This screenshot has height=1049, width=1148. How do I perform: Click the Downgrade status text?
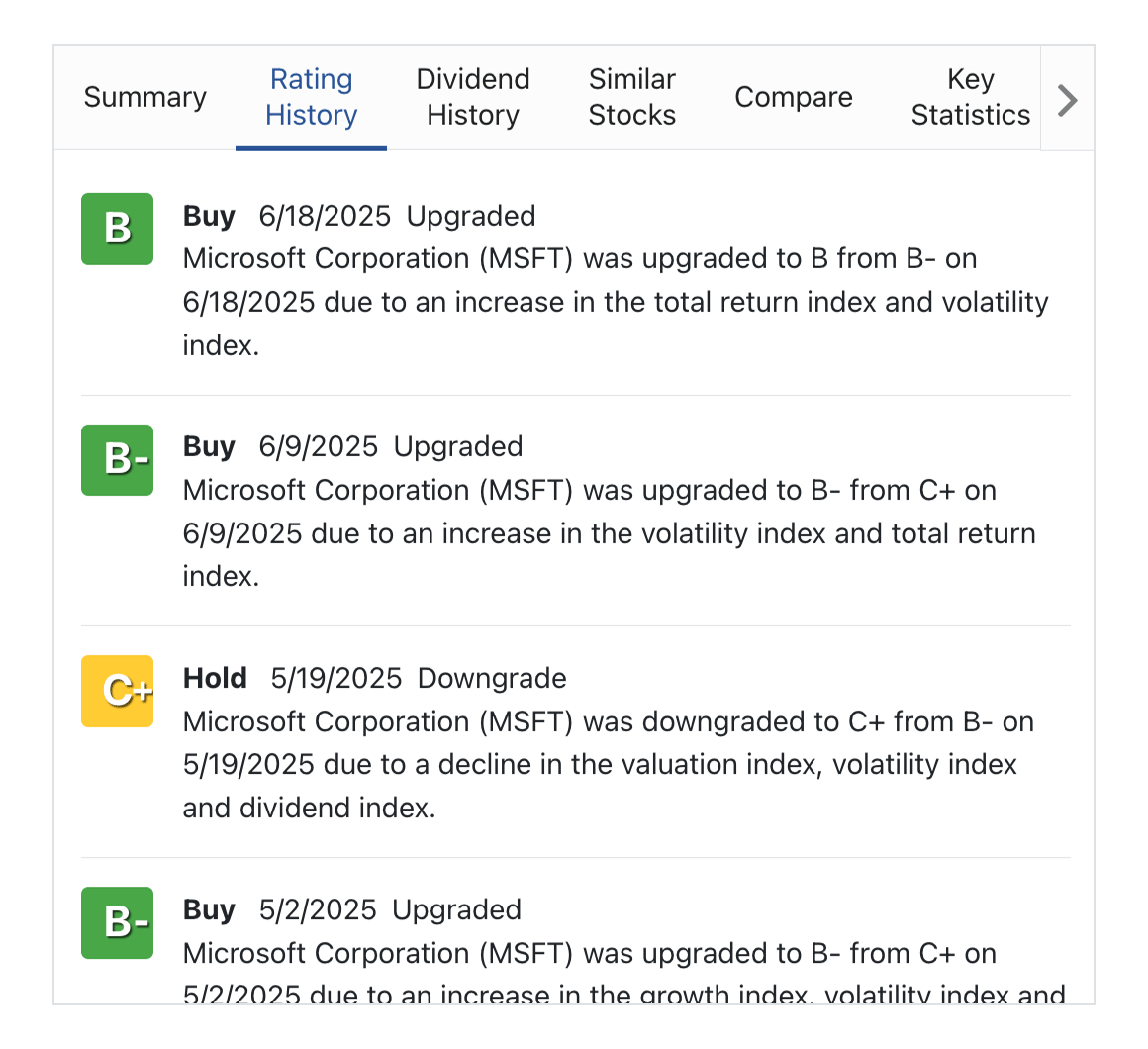(492, 678)
